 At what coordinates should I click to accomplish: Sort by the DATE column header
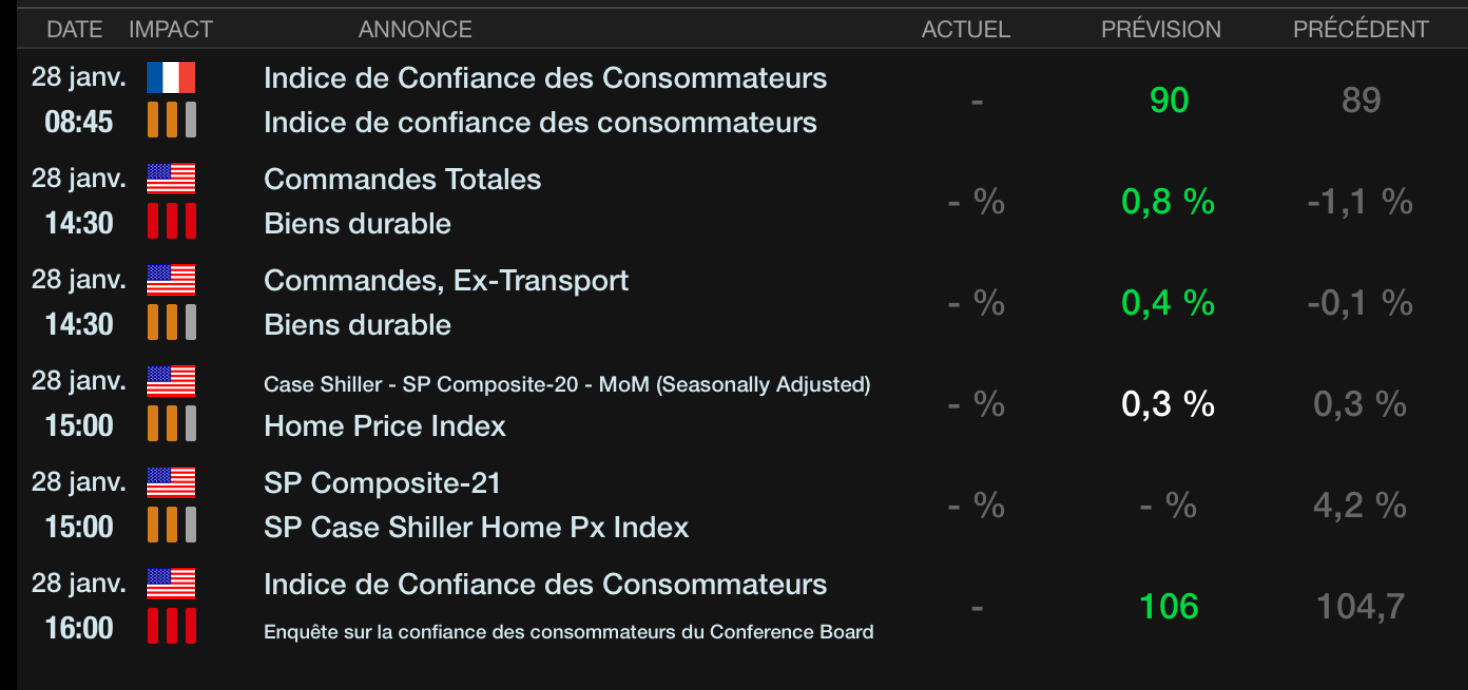click(x=74, y=30)
